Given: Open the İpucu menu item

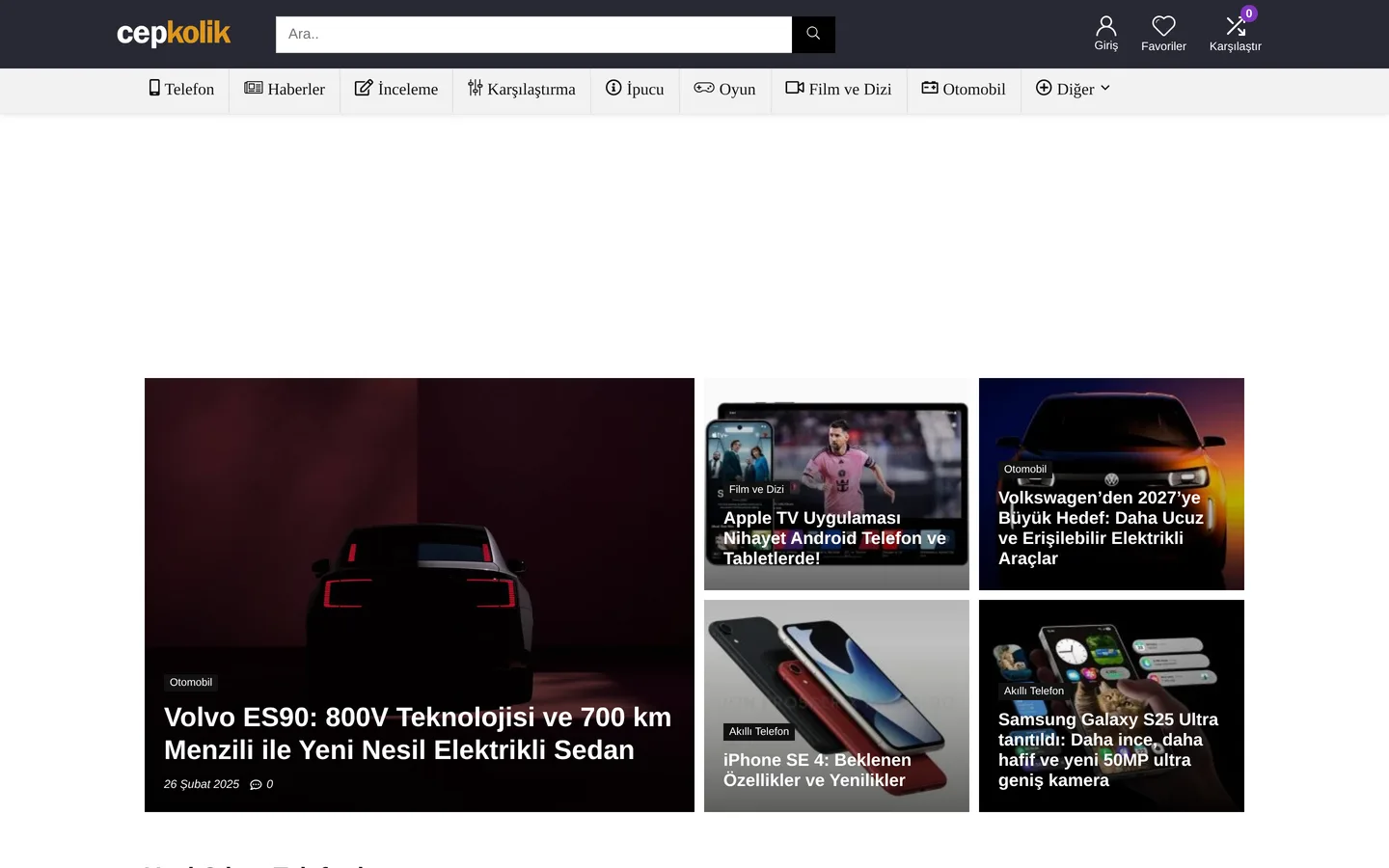Looking at the screenshot, I should pos(635,89).
